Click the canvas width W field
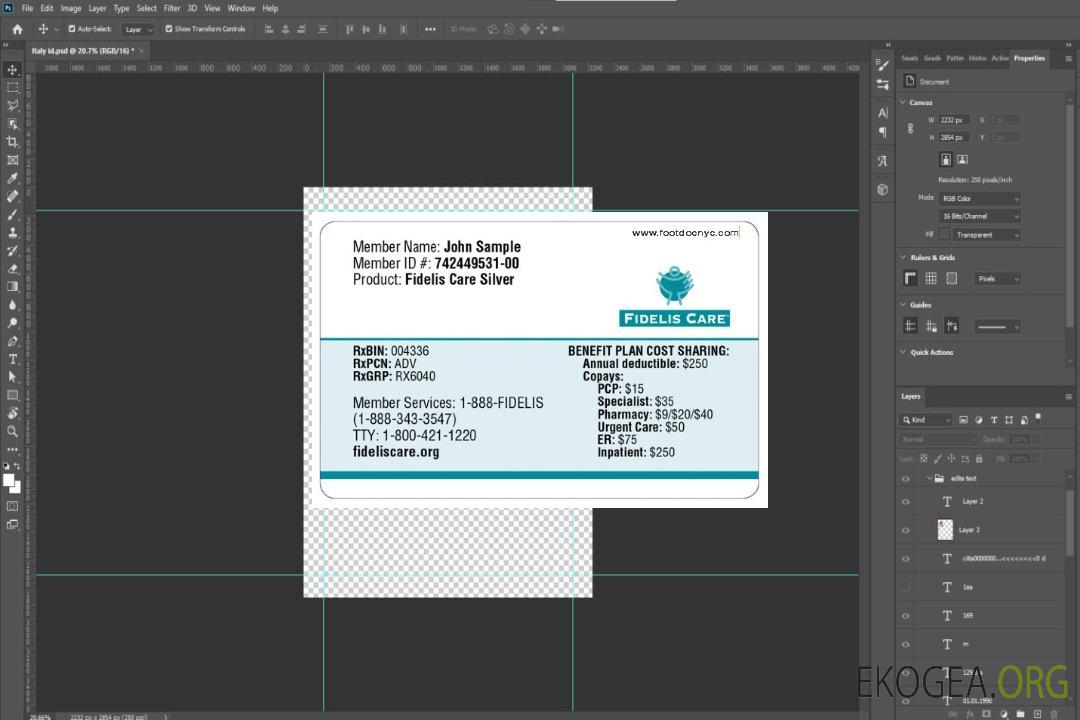This screenshot has width=1080, height=720. (x=954, y=120)
